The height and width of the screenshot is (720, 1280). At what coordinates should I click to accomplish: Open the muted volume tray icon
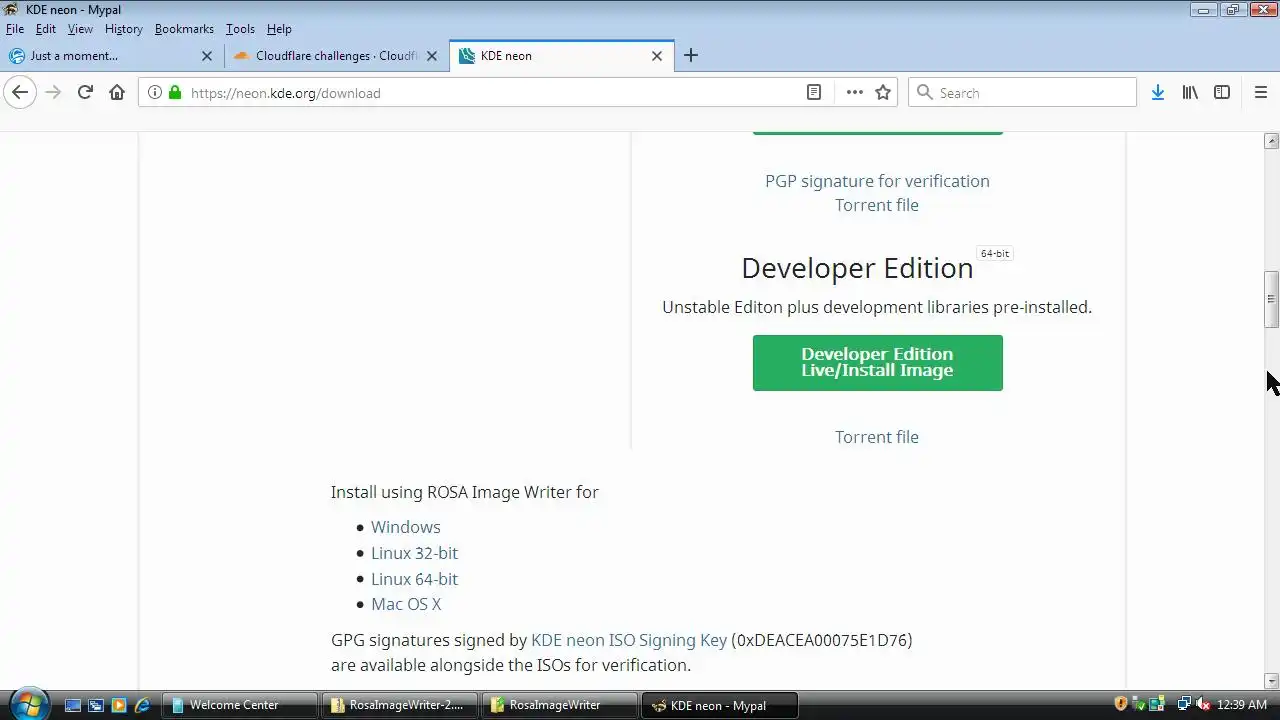coord(1202,705)
